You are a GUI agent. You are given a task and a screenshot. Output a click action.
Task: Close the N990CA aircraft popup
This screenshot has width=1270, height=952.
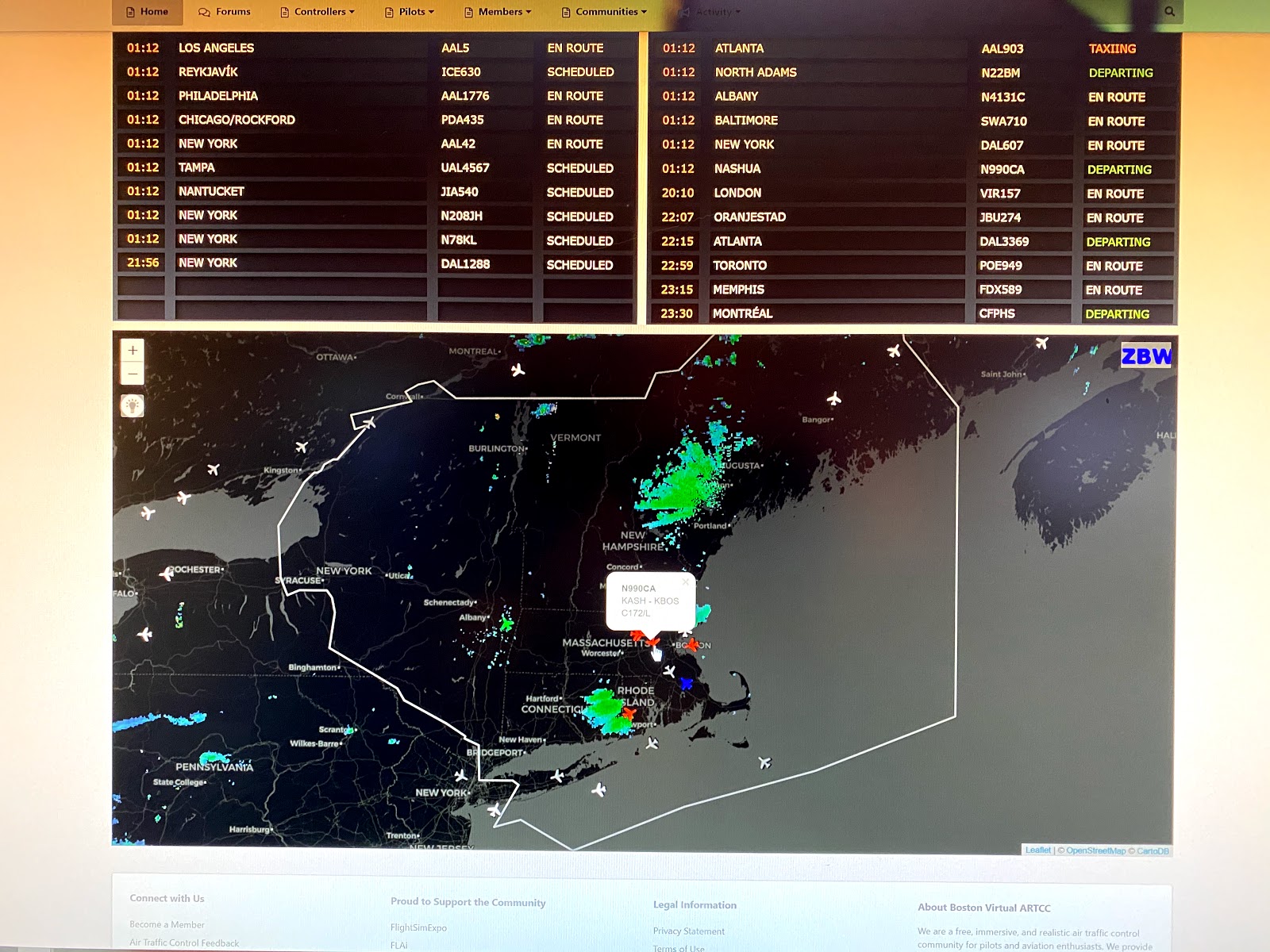[686, 582]
